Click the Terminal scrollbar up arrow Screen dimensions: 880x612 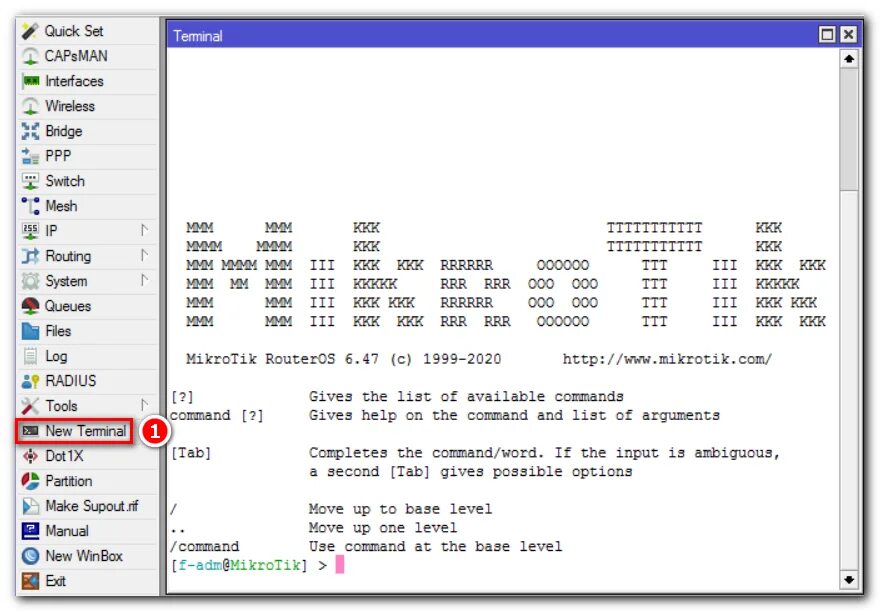click(x=849, y=59)
